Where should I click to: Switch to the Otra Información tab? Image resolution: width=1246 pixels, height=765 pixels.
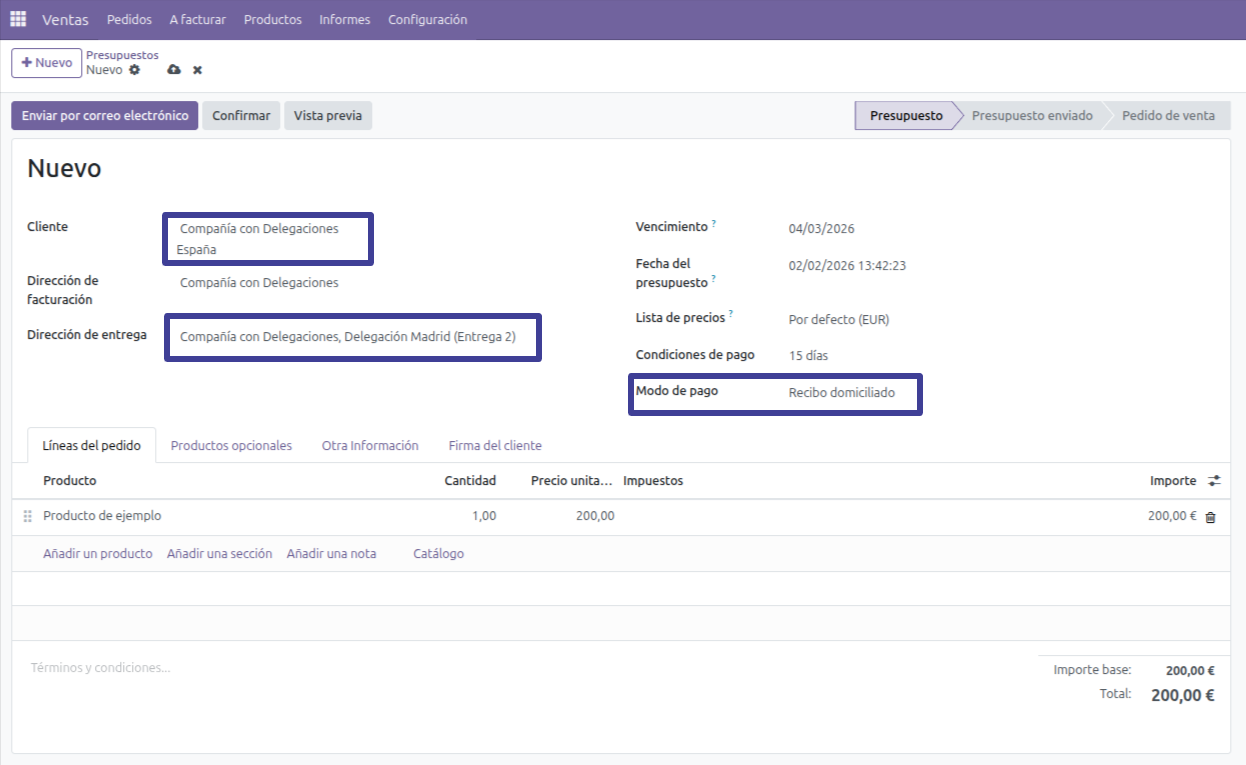370,445
